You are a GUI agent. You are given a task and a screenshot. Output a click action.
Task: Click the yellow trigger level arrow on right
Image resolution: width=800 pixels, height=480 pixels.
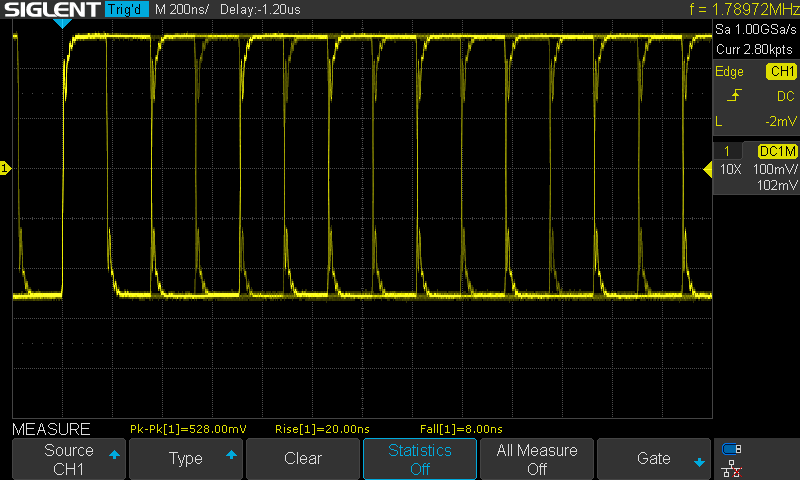point(707,169)
